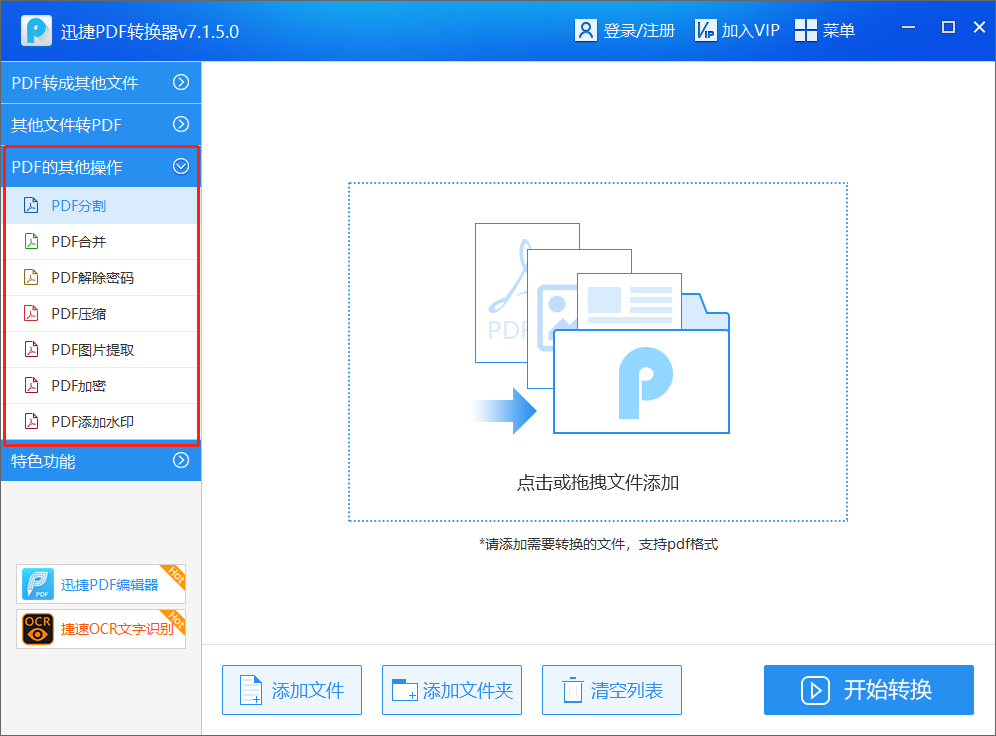Expand 特色功能 with its arrow
Viewport: 996px width, 736px height.
click(181, 460)
